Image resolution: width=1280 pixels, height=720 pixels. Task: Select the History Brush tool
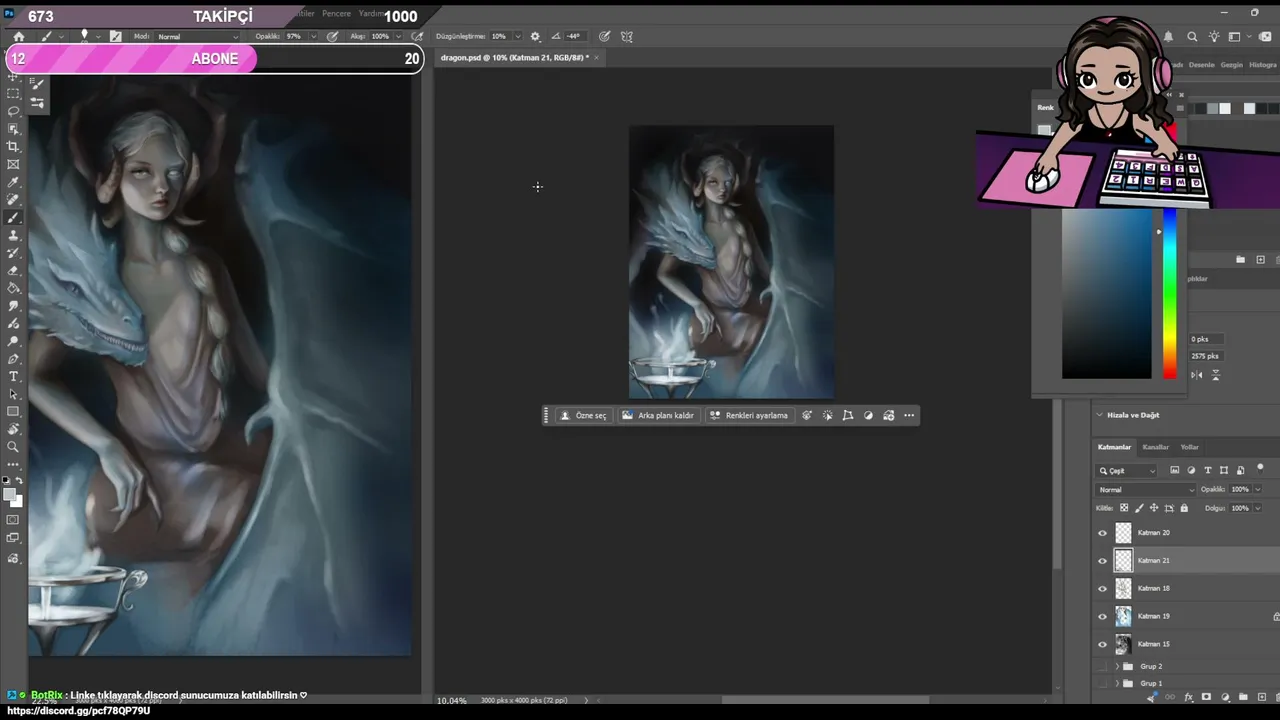(x=13, y=254)
